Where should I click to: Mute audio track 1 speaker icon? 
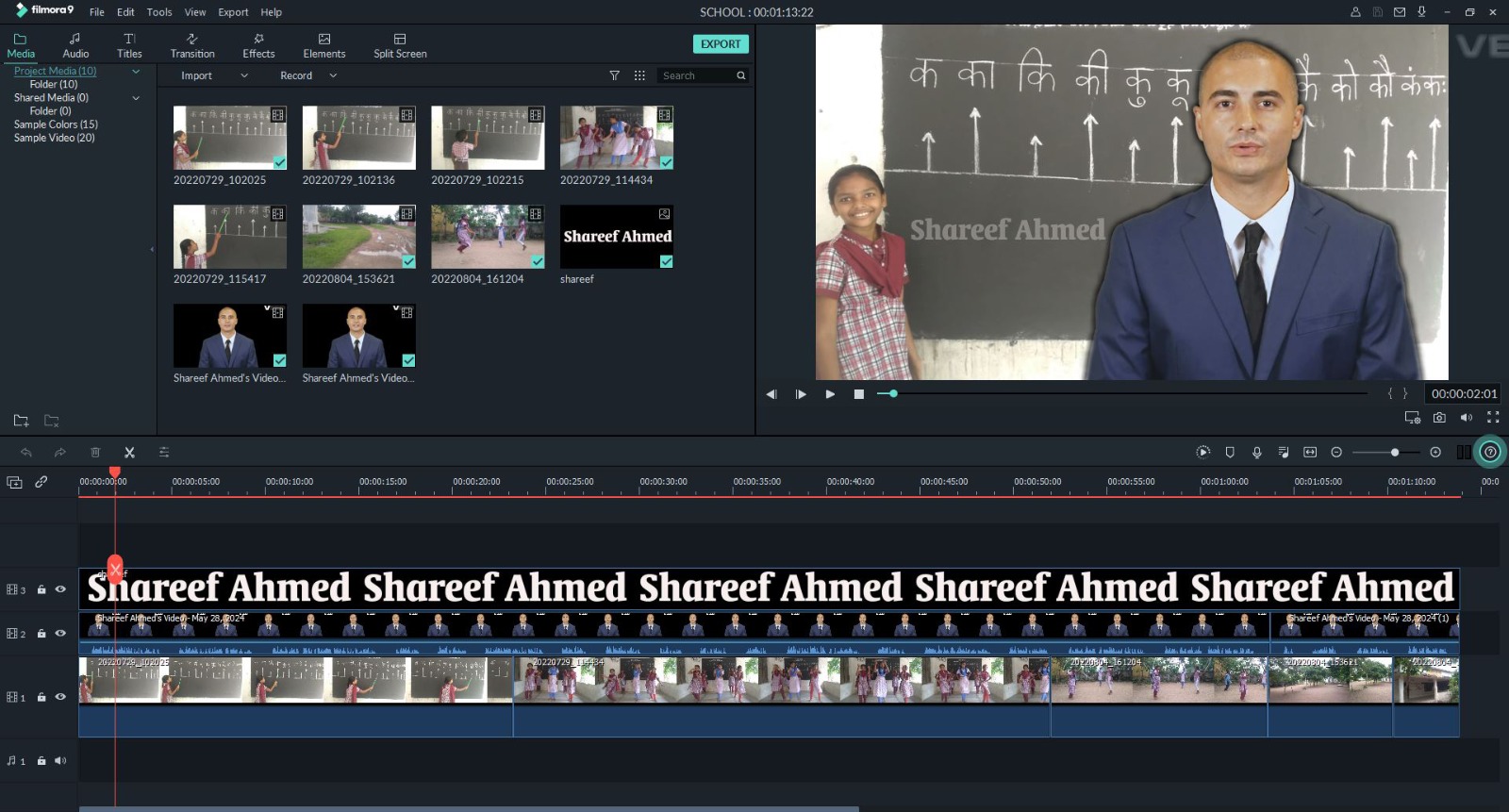tap(60, 761)
